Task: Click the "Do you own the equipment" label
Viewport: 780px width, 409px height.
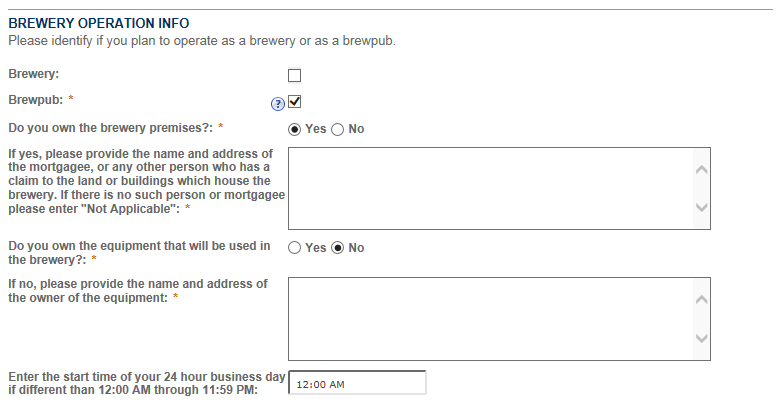Action: tap(138, 252)
